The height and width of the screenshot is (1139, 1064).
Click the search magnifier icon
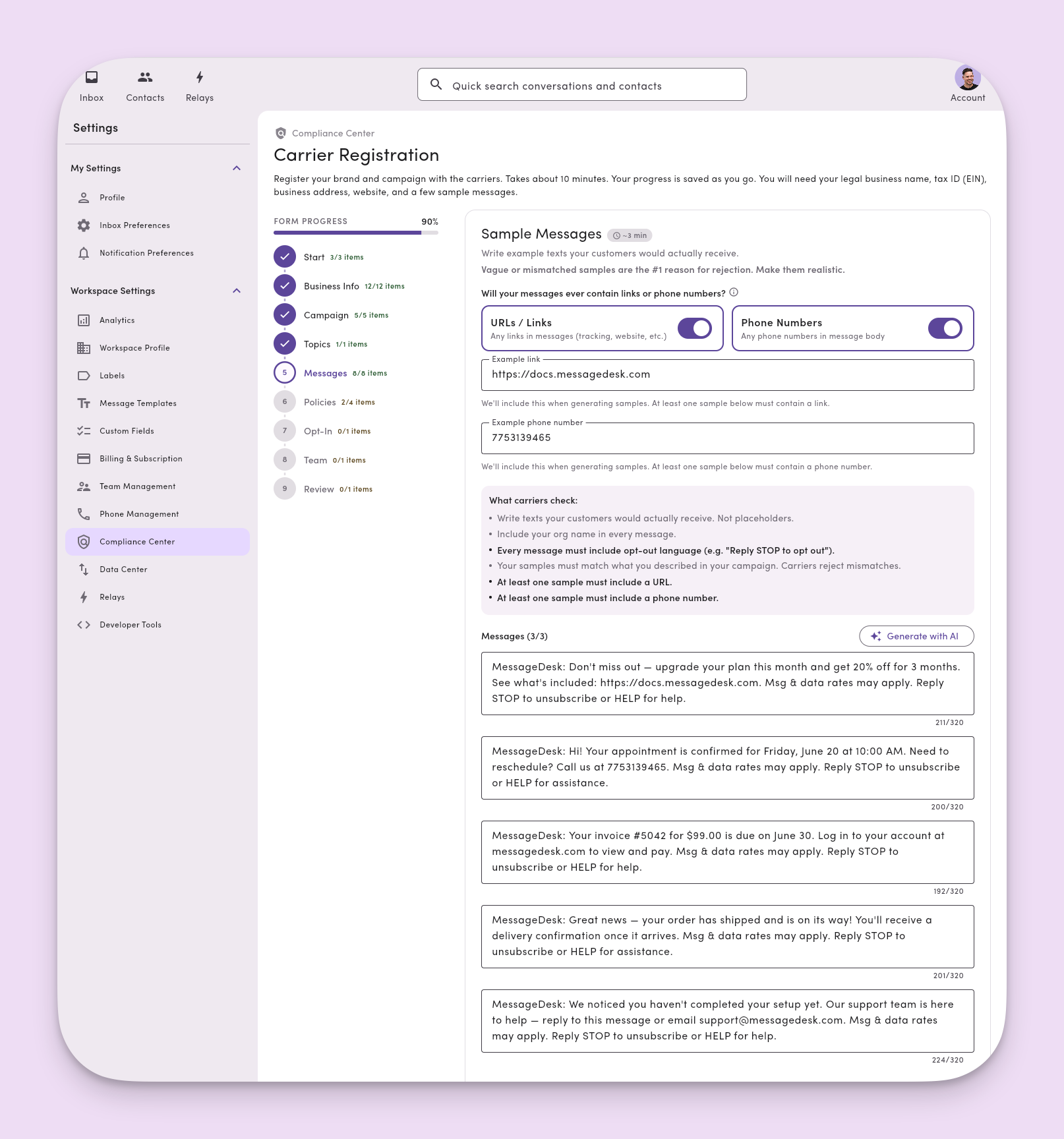click(436, 84)
